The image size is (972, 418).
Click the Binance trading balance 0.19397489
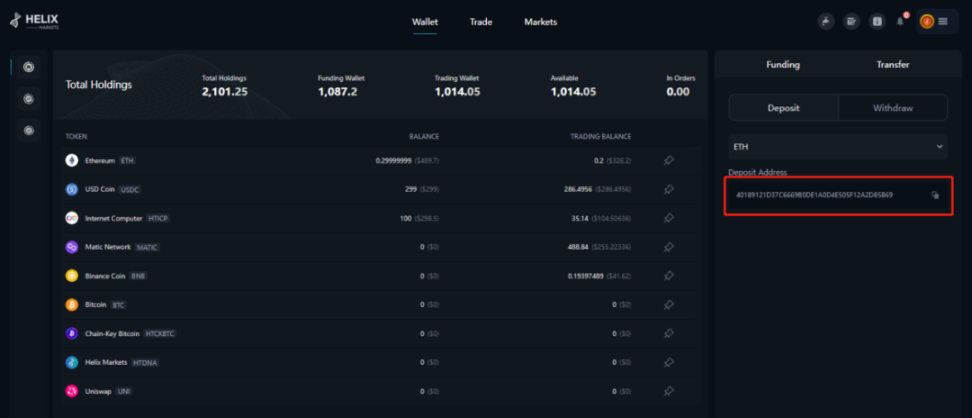coord(586,276)
